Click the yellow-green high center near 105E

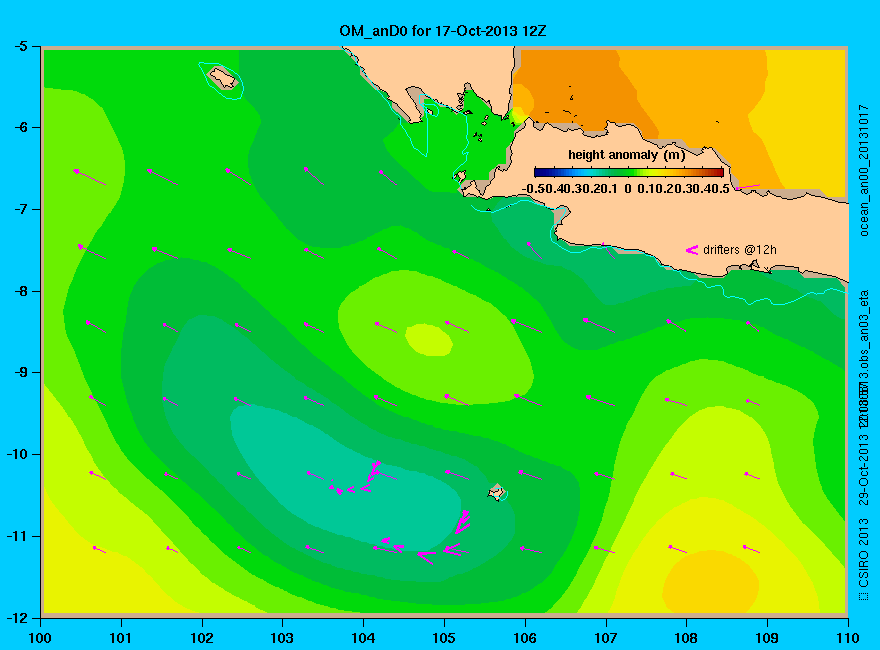(429, 340)
